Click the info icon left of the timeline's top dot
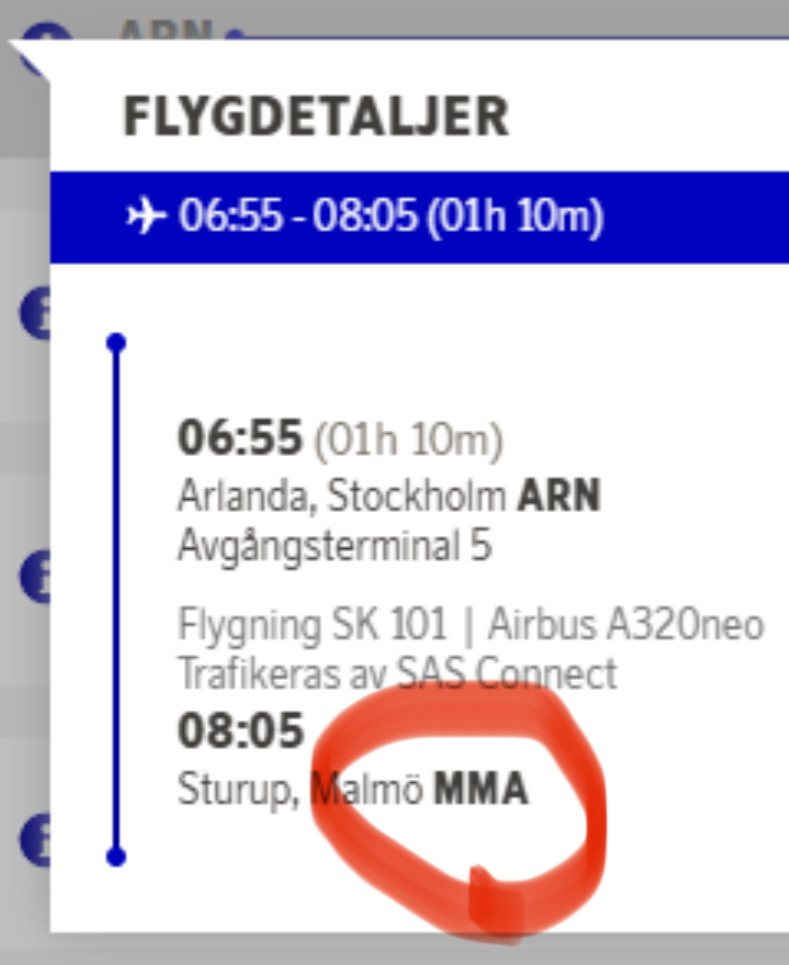789x965 pixels. click(36, 314)
